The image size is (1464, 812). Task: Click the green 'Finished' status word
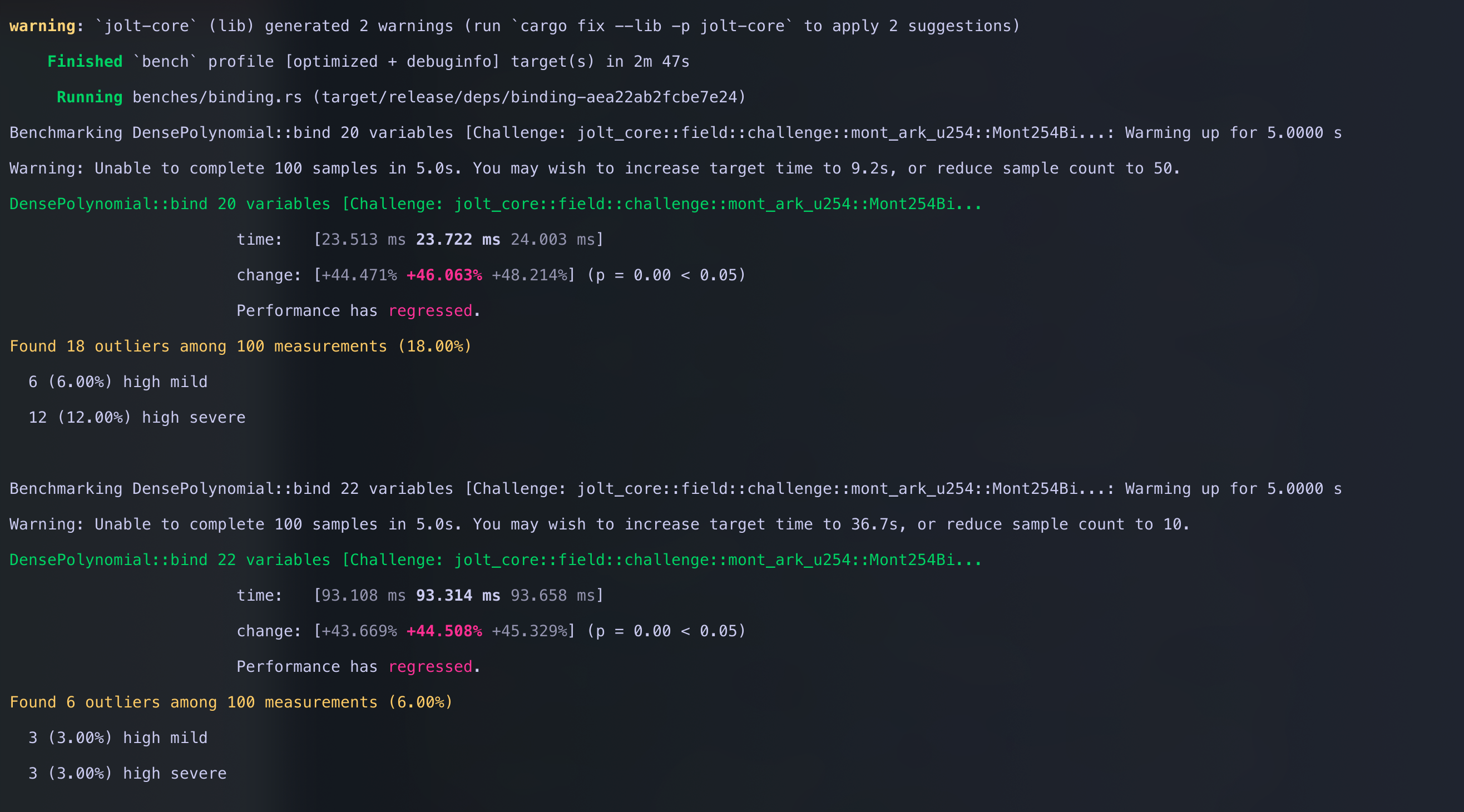click(x=85, y=61)
